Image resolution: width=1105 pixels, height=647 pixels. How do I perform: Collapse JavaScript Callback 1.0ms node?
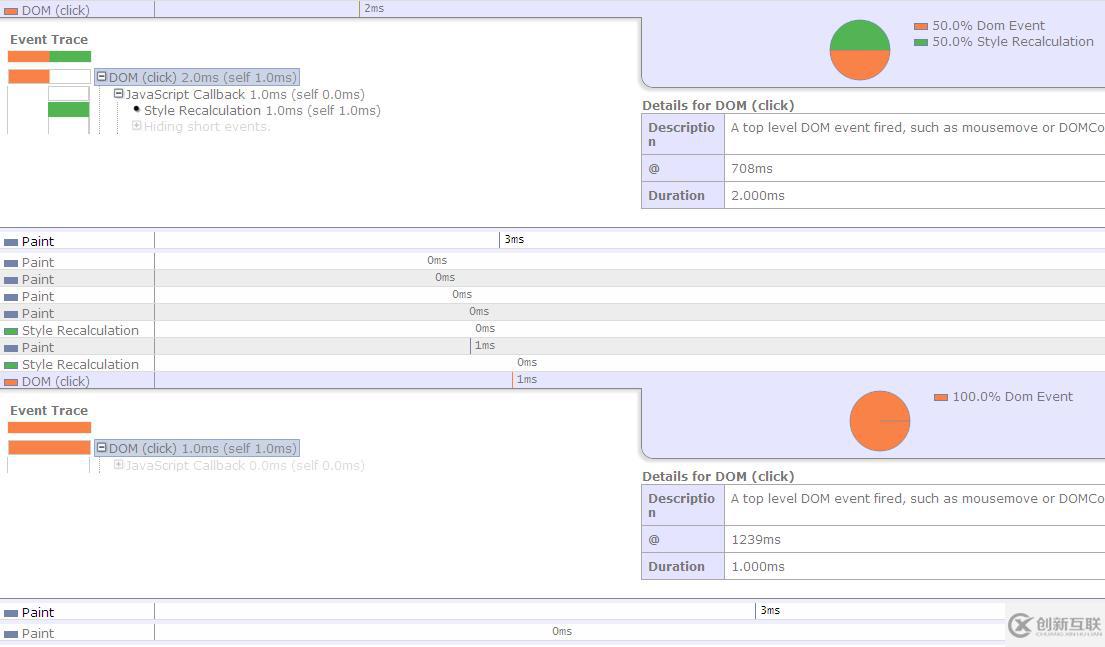118,94
